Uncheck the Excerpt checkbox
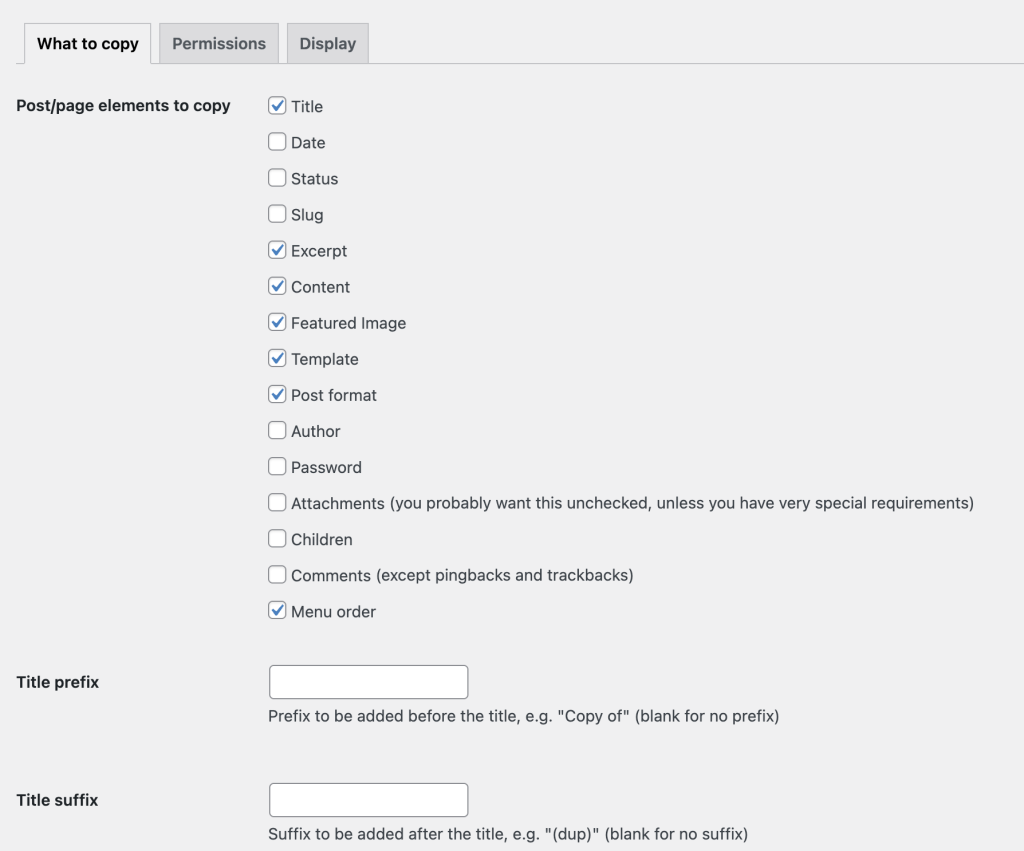Image resolution: width=1024 pixels, height=851 pixels. (278, 250)
